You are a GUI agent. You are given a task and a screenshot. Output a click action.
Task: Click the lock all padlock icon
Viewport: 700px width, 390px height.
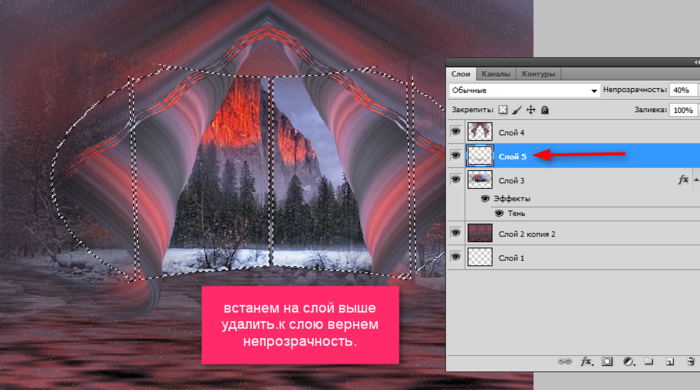[545, 110]
